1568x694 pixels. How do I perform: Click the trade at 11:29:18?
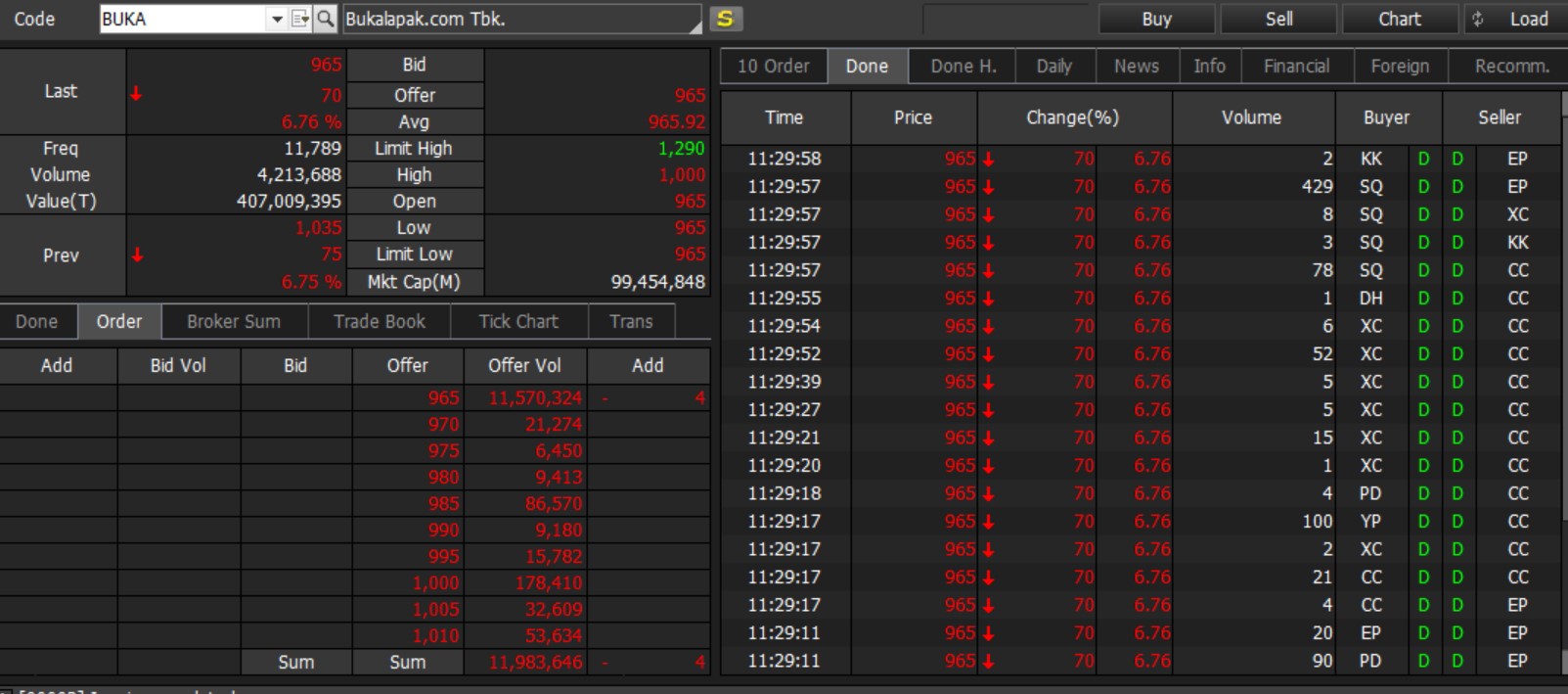[1141, 493]
